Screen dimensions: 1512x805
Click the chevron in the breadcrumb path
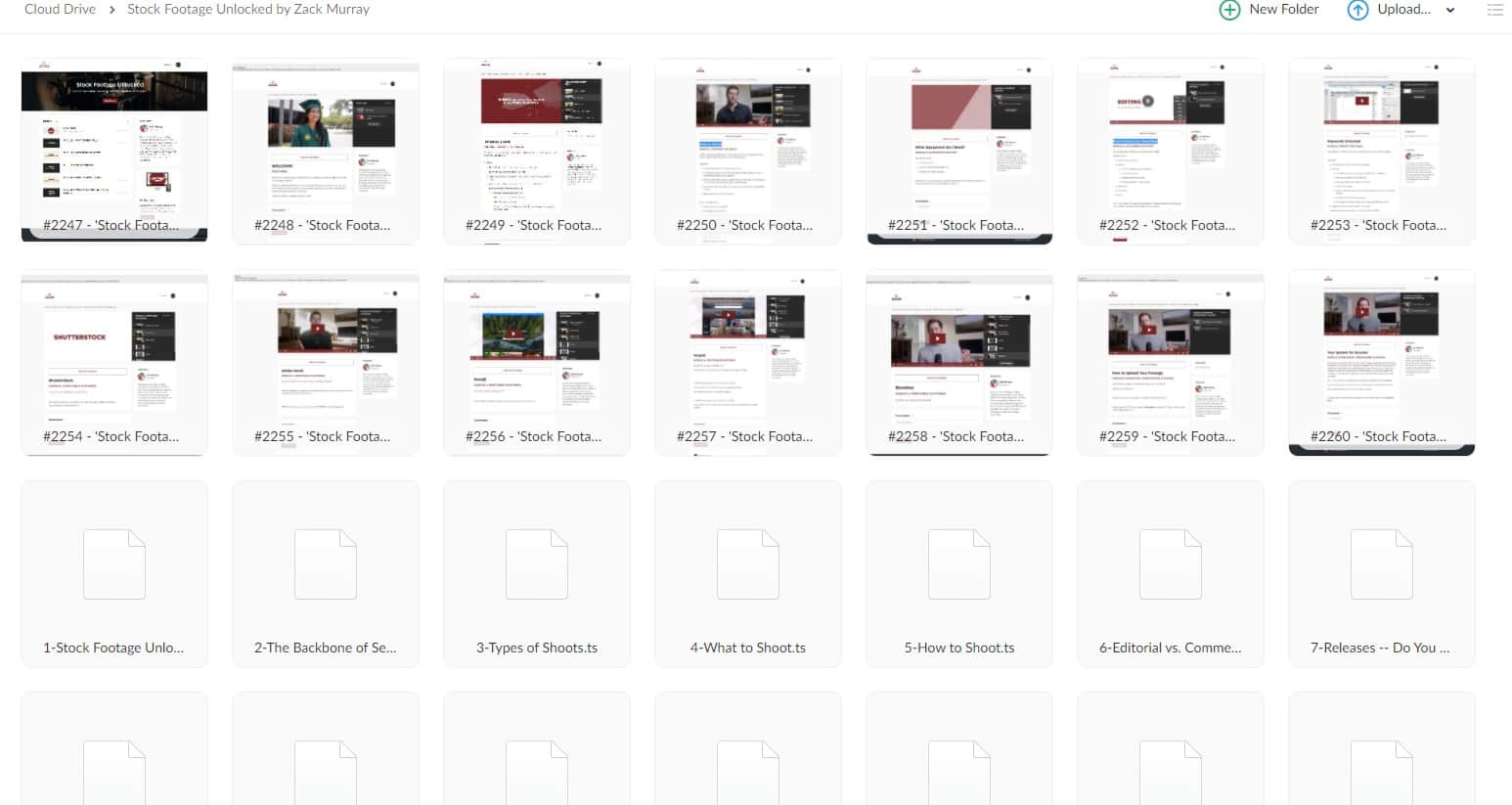[114, 8]
